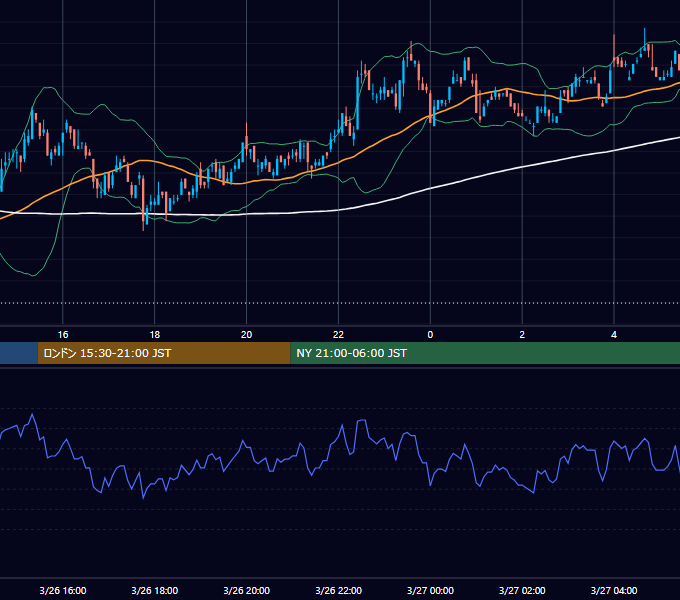Click the 2 hour label on the chart axis

point(522,335)
